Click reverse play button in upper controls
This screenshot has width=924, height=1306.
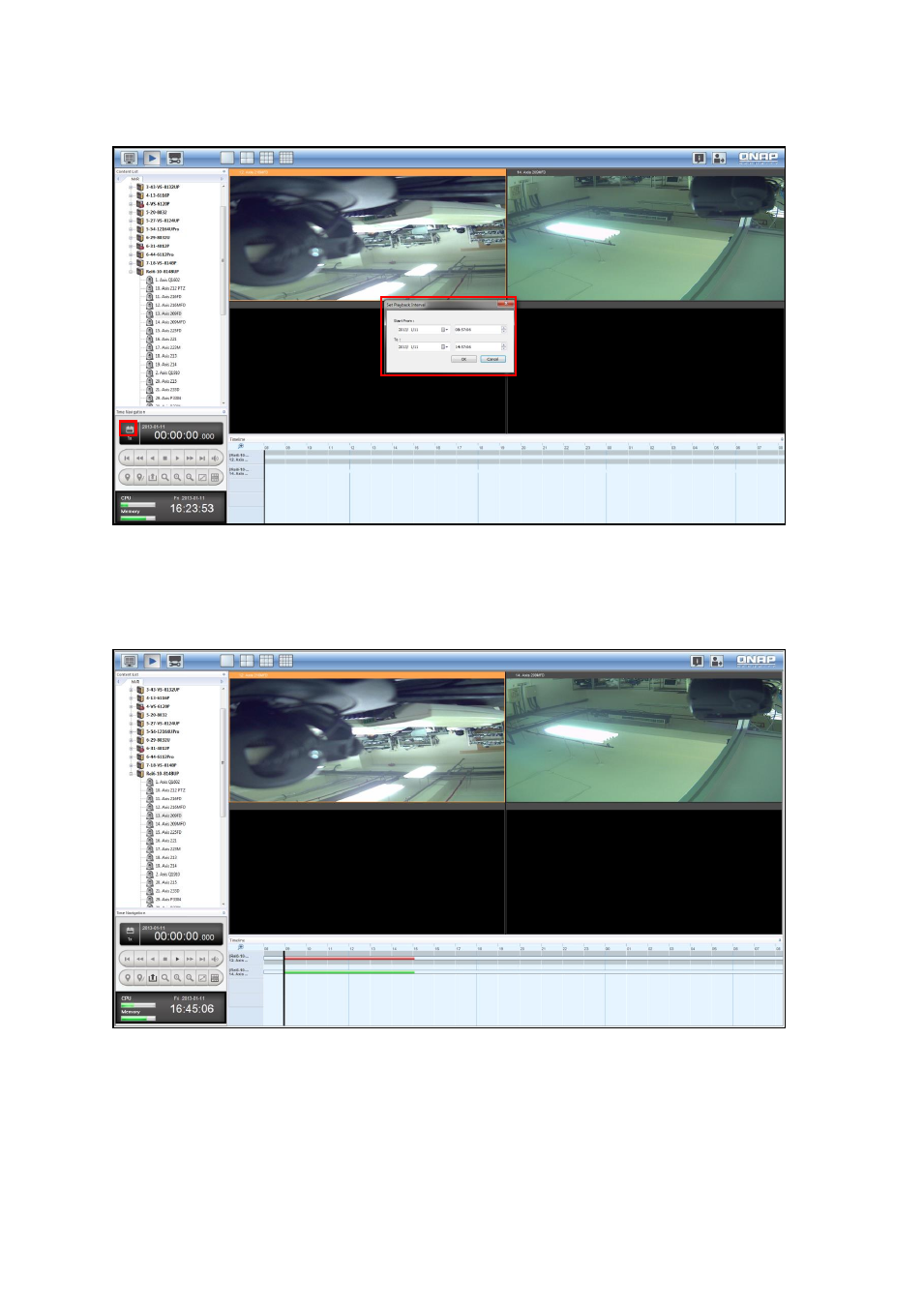[x=152, y=458]
